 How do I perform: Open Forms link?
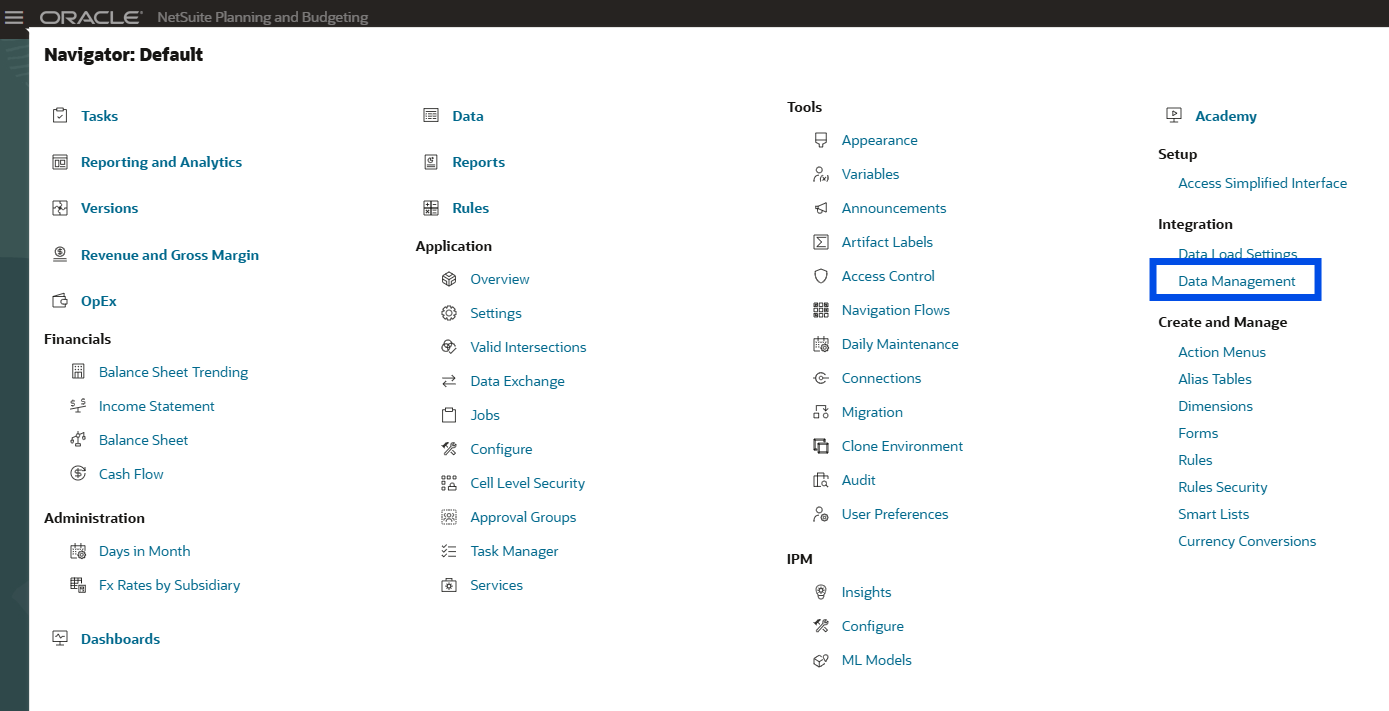1198,433
